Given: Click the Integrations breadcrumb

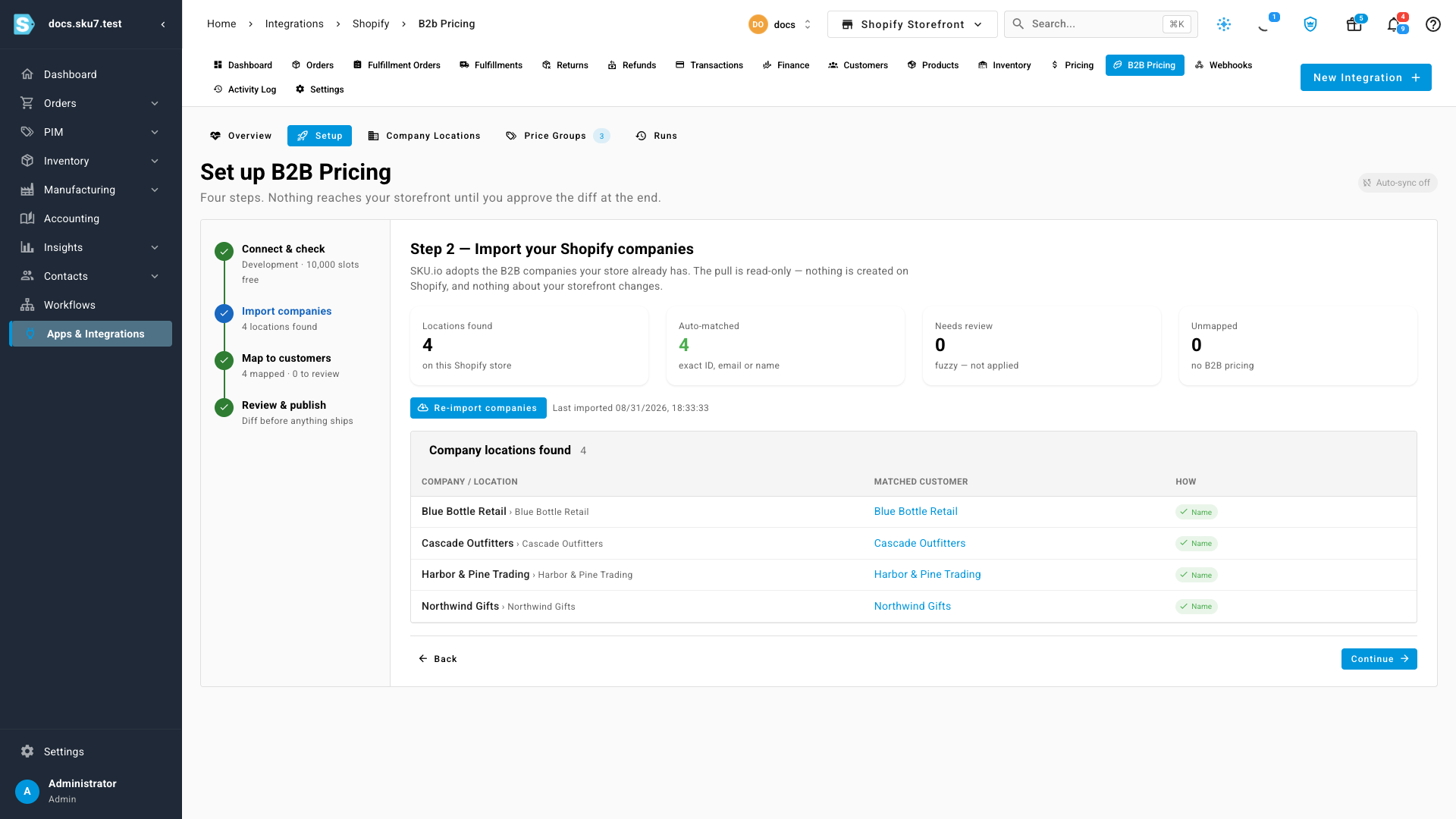Looking at the screenshot, I should (294, 24).
